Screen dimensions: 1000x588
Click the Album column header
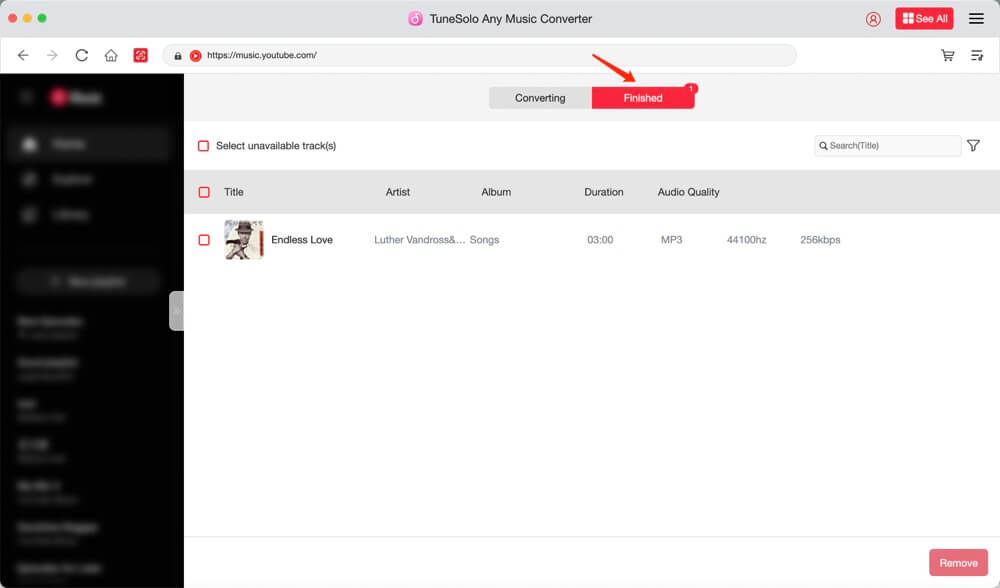[496, 192]
